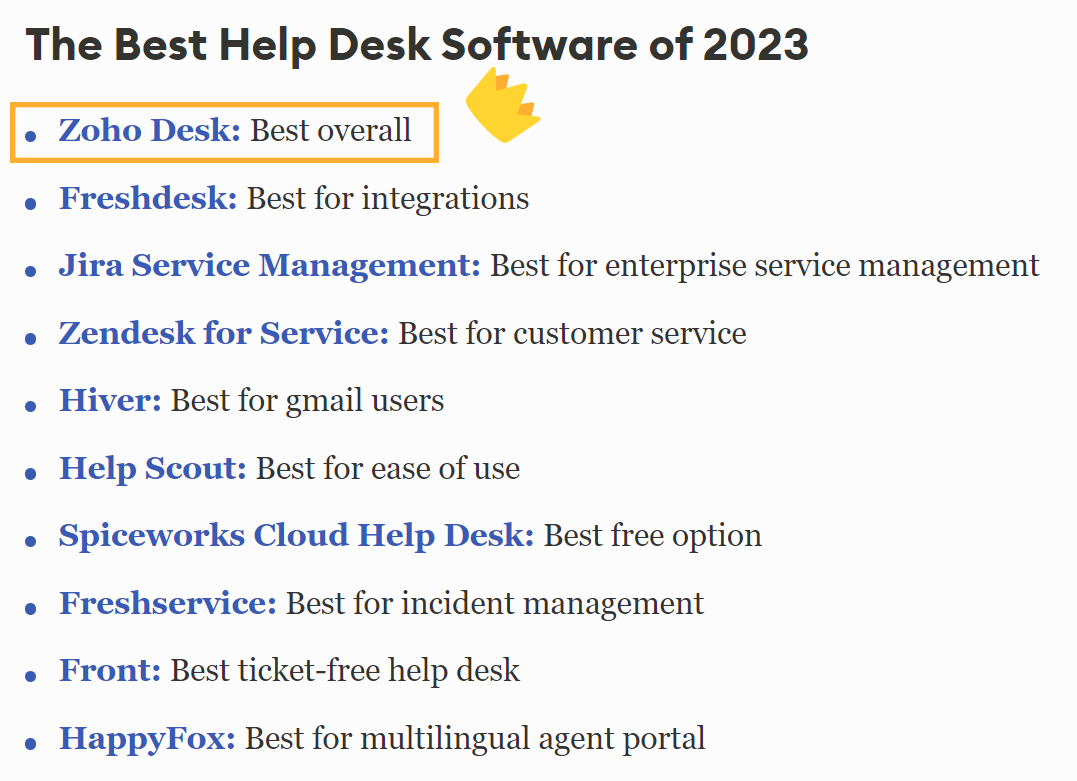Click the bullet point beside Hiver
Viewport: 1077px width, 781px height.
(x=31, y=405)
